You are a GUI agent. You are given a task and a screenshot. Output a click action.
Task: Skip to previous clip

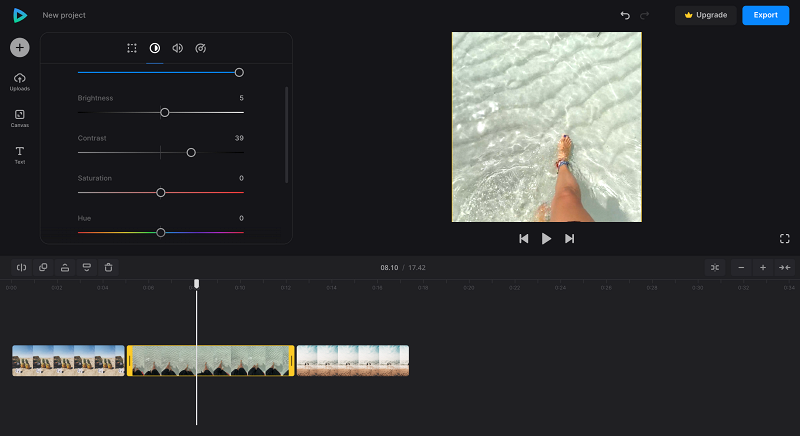click(523, 239)
